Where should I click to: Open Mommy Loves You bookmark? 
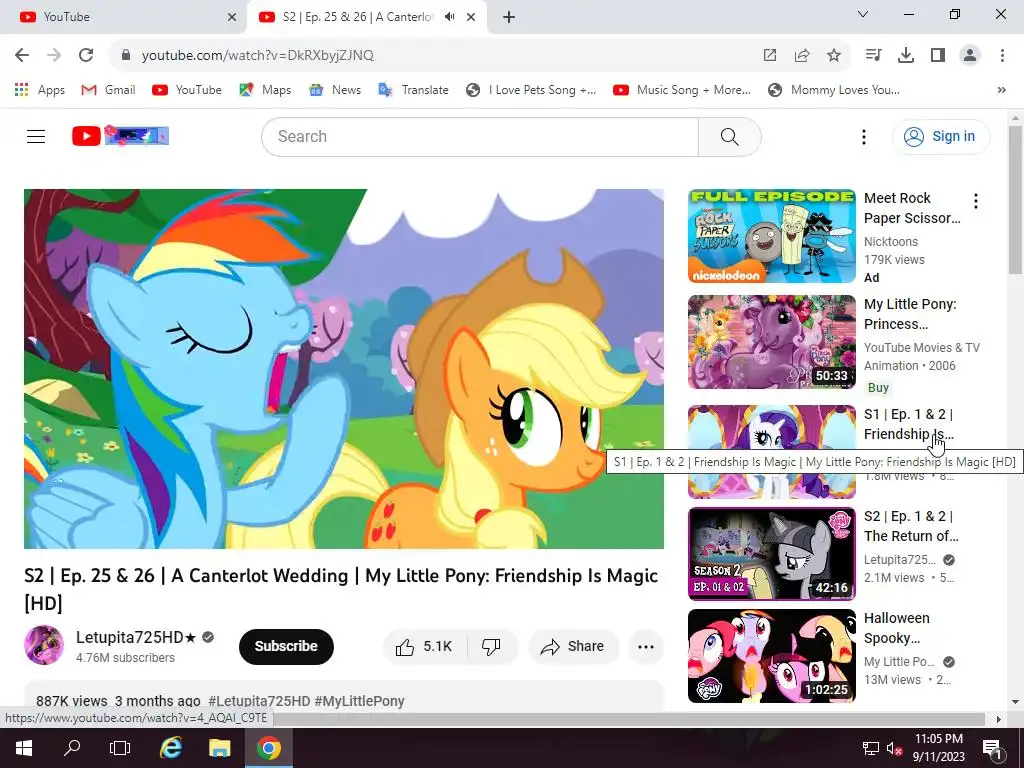834,90
